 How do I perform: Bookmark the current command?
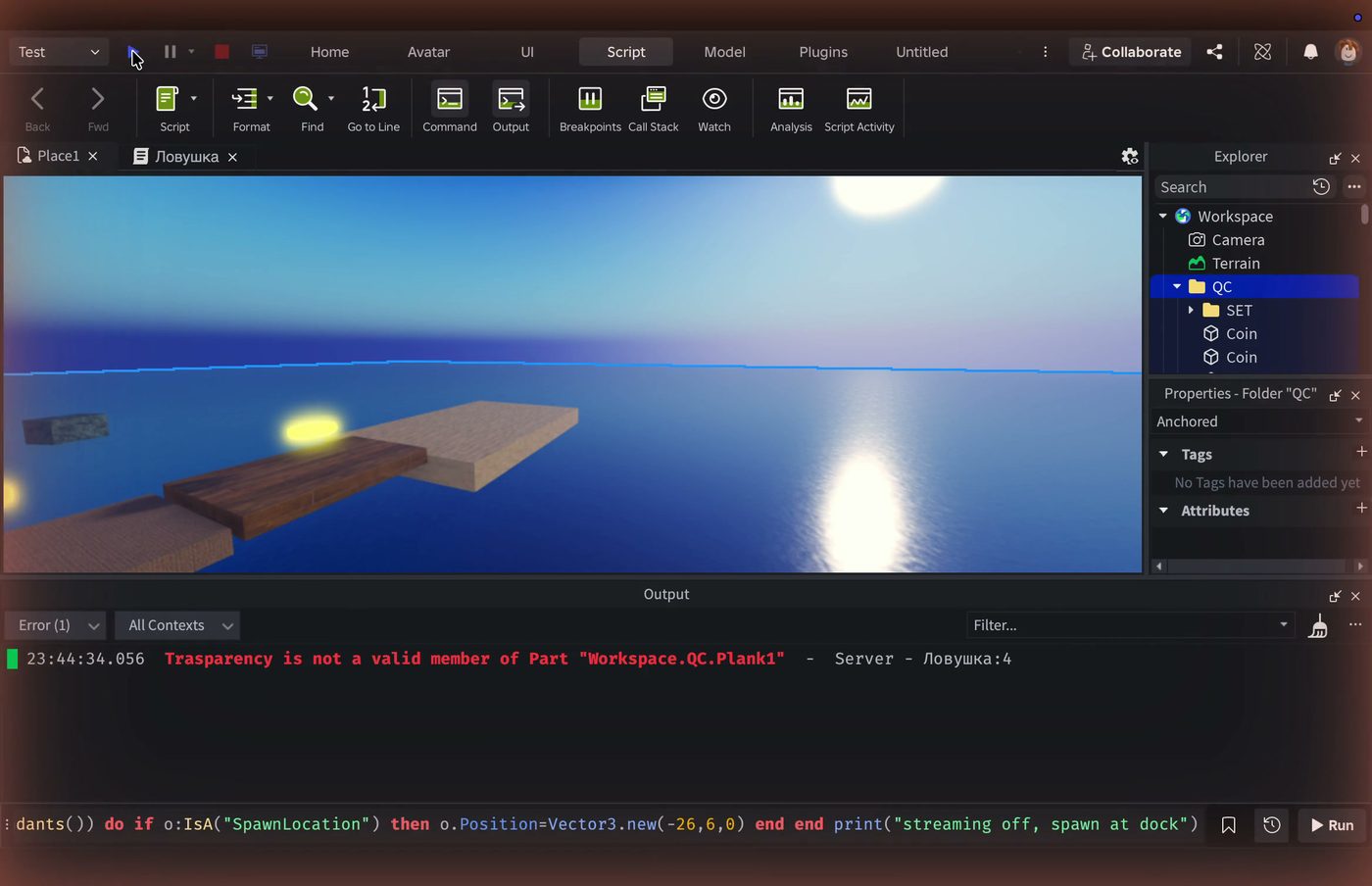coord(1228,825)
